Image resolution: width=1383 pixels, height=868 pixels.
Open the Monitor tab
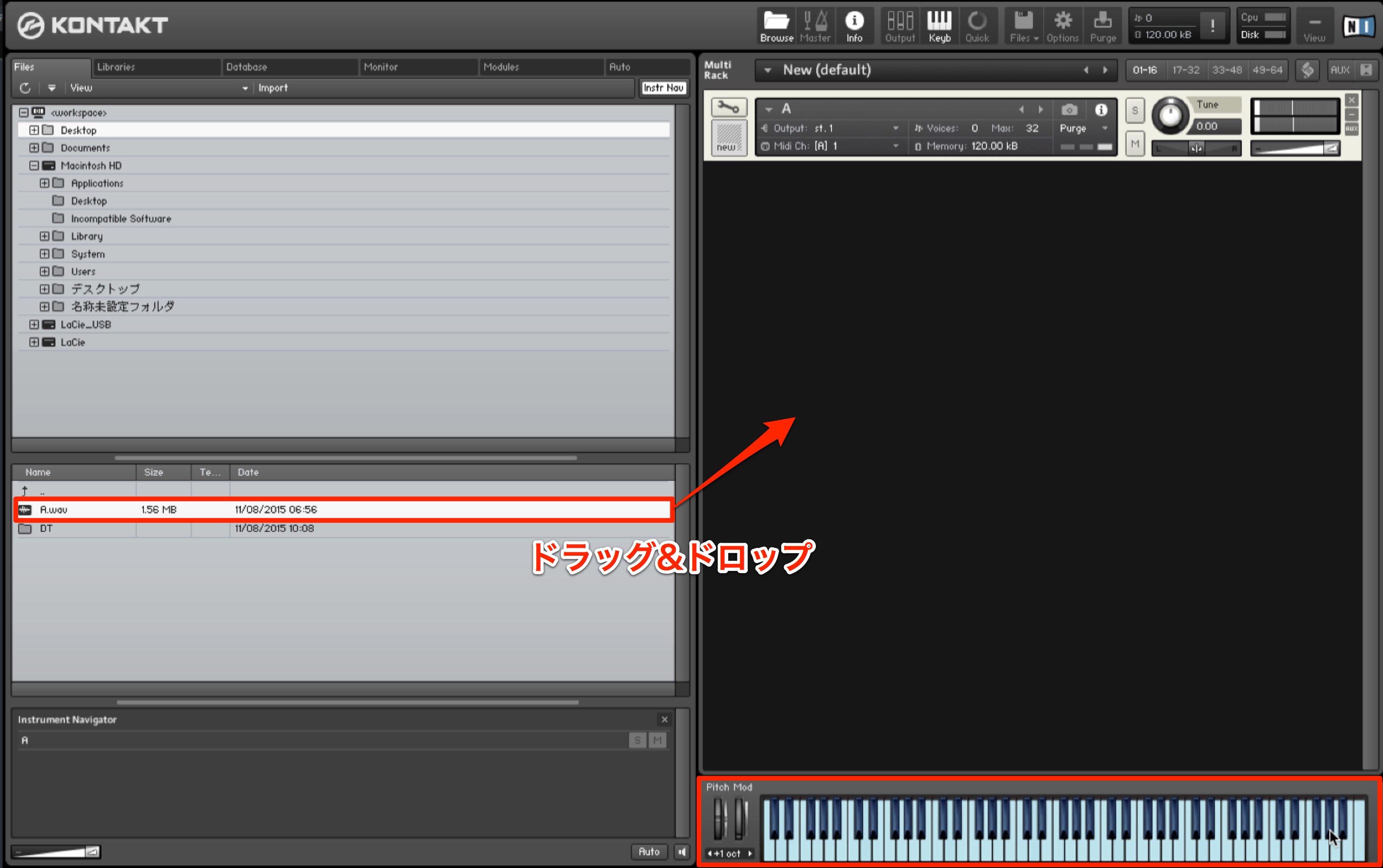coord(419,67)
